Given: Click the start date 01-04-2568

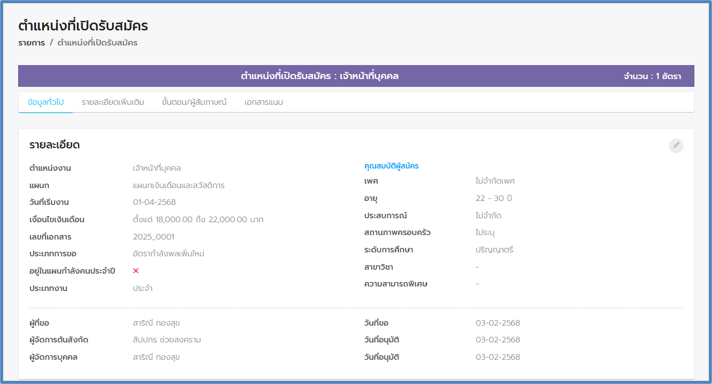Looking at the screenshot, I should [154, 202].
